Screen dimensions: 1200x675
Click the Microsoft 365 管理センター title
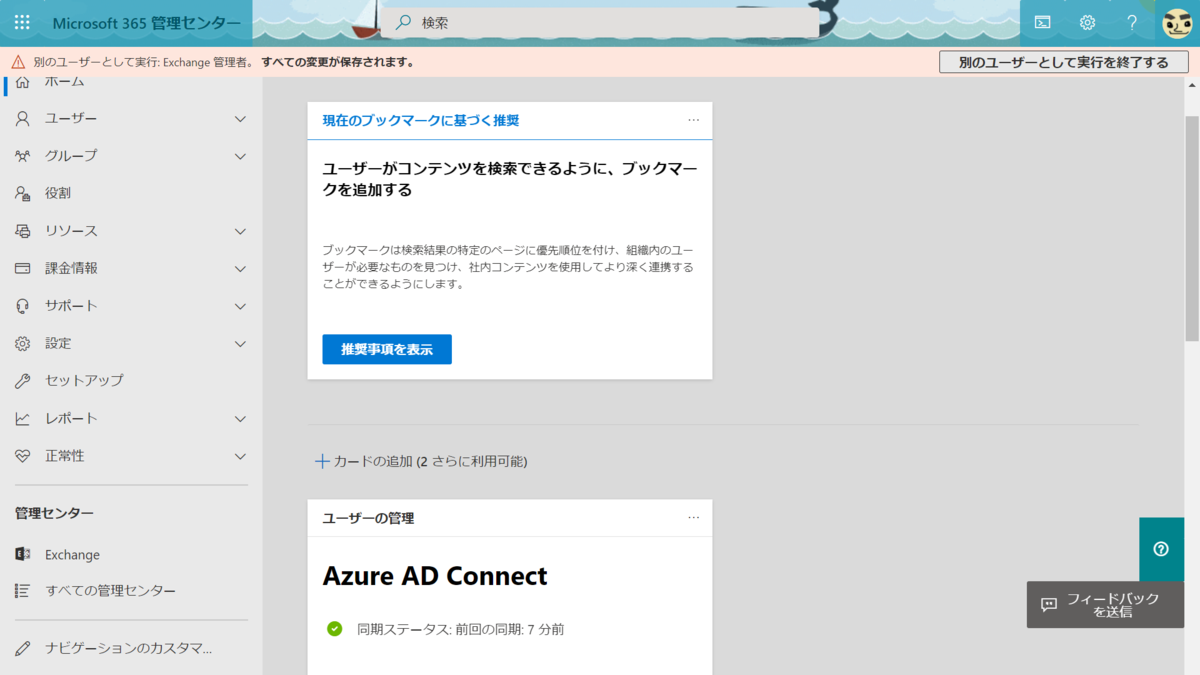click(x=146, y=23)
